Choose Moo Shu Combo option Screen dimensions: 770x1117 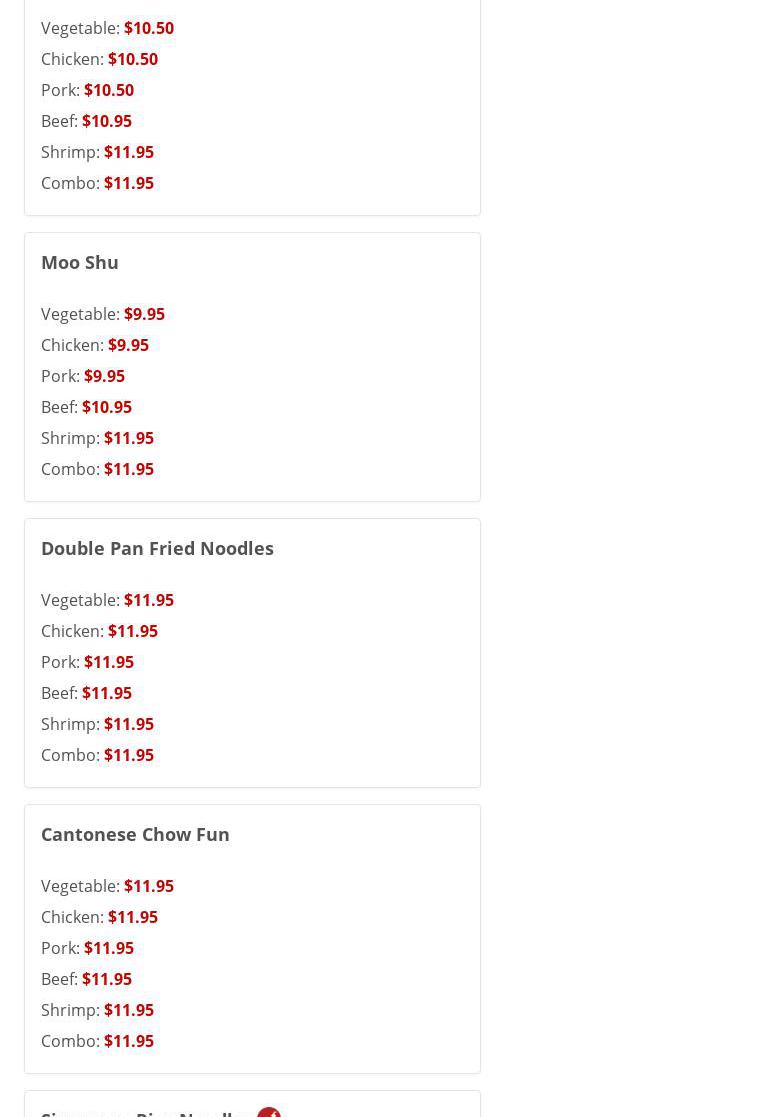pos(97,469)
